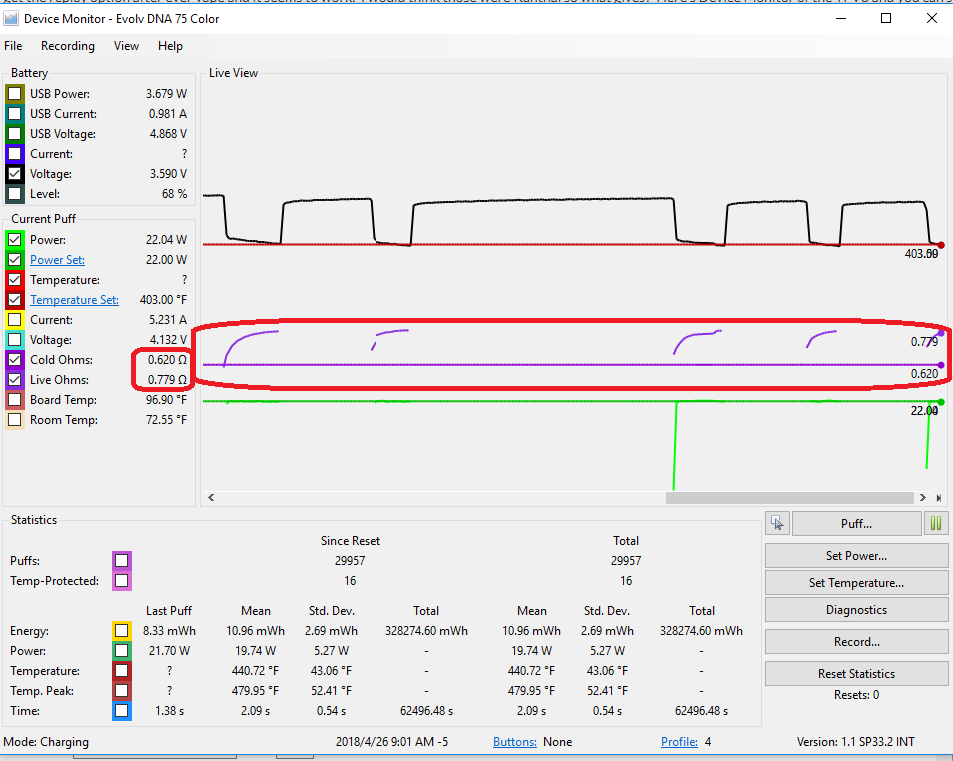Enable the Room Temp checkbox
The height and width of the screenshot is (761, 953).
tap(15, 420)
